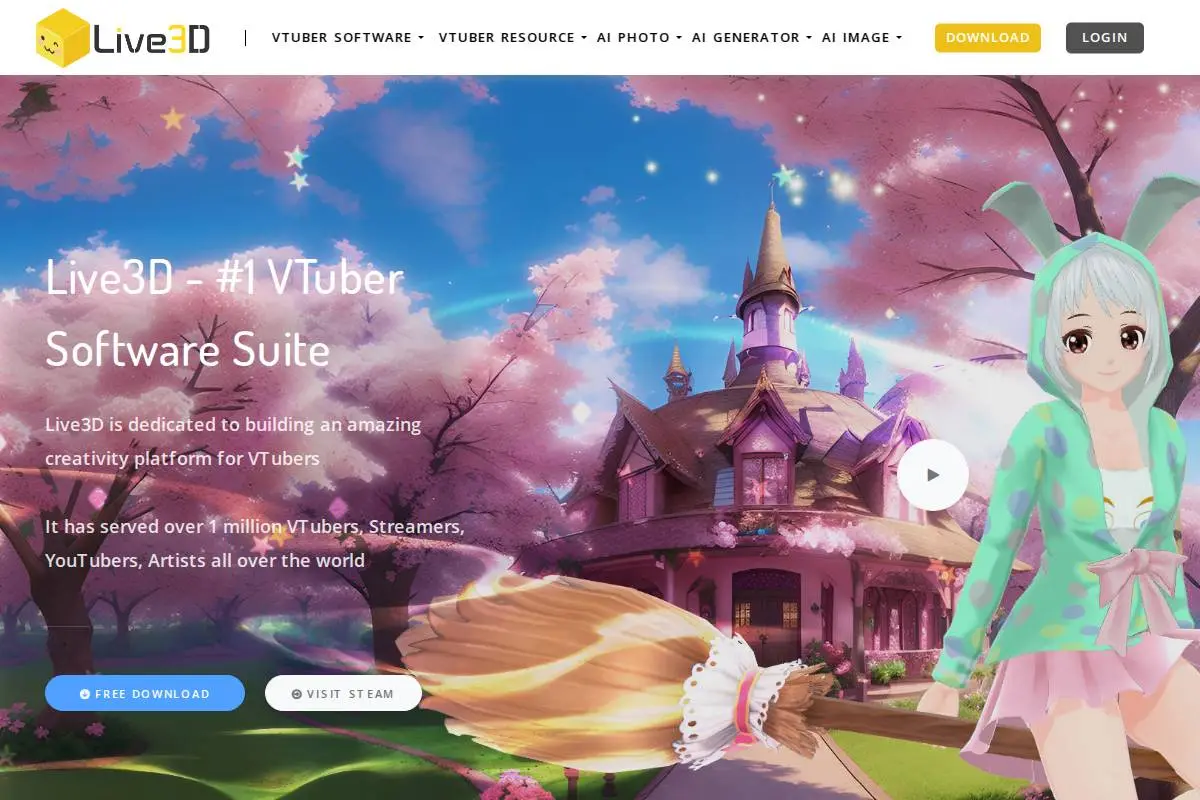Click the Steam icon in Visit Steam
Screen dimensions: 1200x800
click(x=296, y=694)
